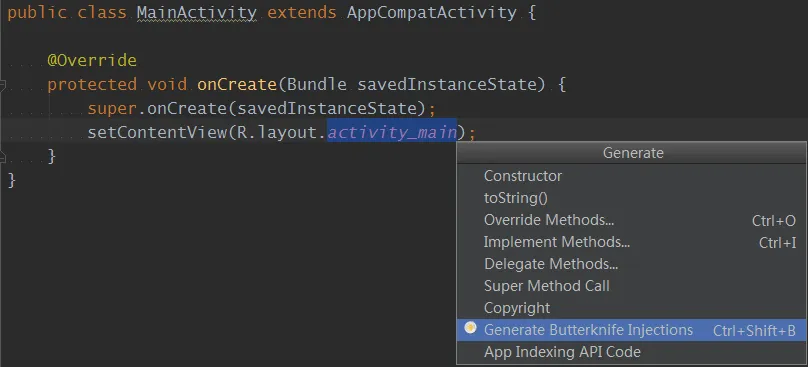Select Implement Methods... option
Viewport: 808px width, 367px height.
632,242
